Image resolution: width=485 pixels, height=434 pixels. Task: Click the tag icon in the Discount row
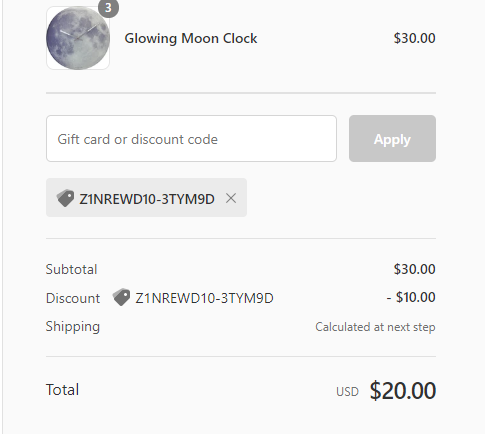(121, 297)
